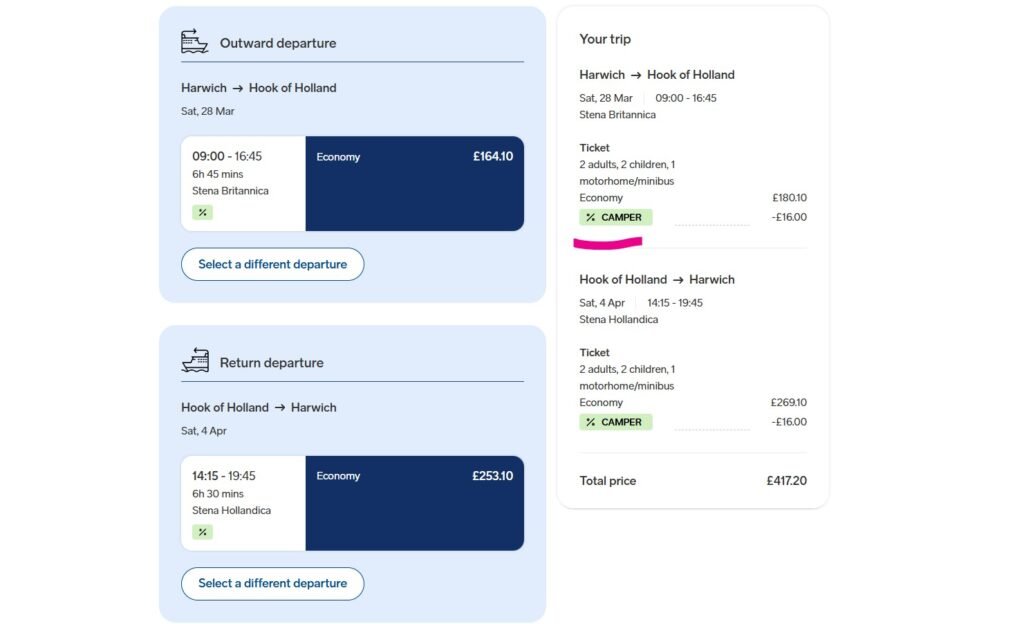This screenshot has height=624, width=1024.
Task: Click the percent discount badge on the 09:00 sailing
Action: pos(201,212)
